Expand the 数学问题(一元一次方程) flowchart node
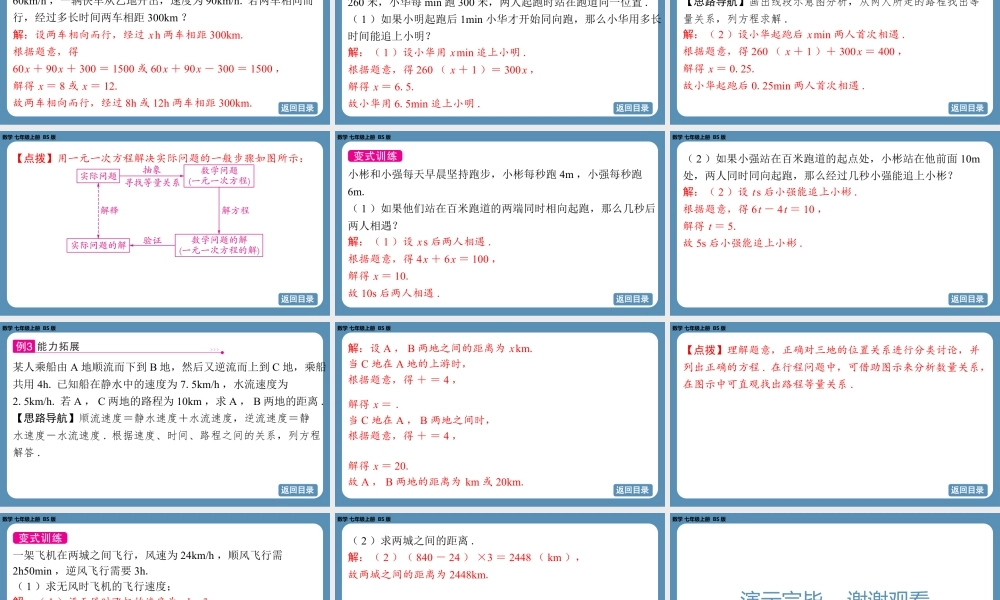 pos(220,178)
